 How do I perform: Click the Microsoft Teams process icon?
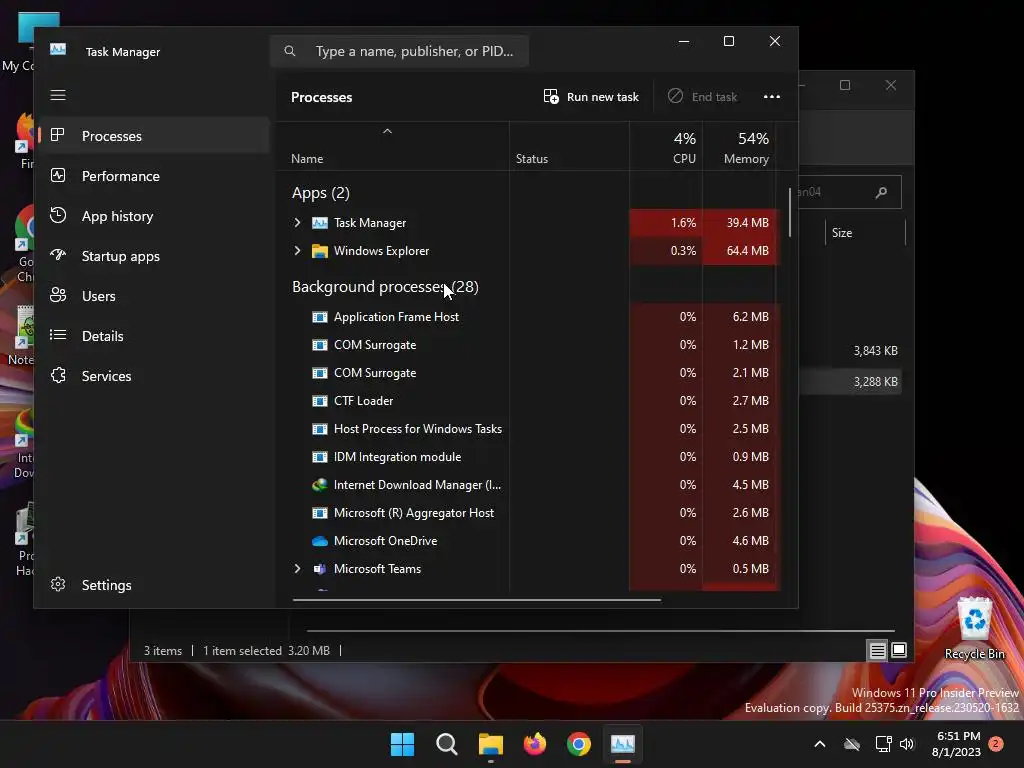319,569
